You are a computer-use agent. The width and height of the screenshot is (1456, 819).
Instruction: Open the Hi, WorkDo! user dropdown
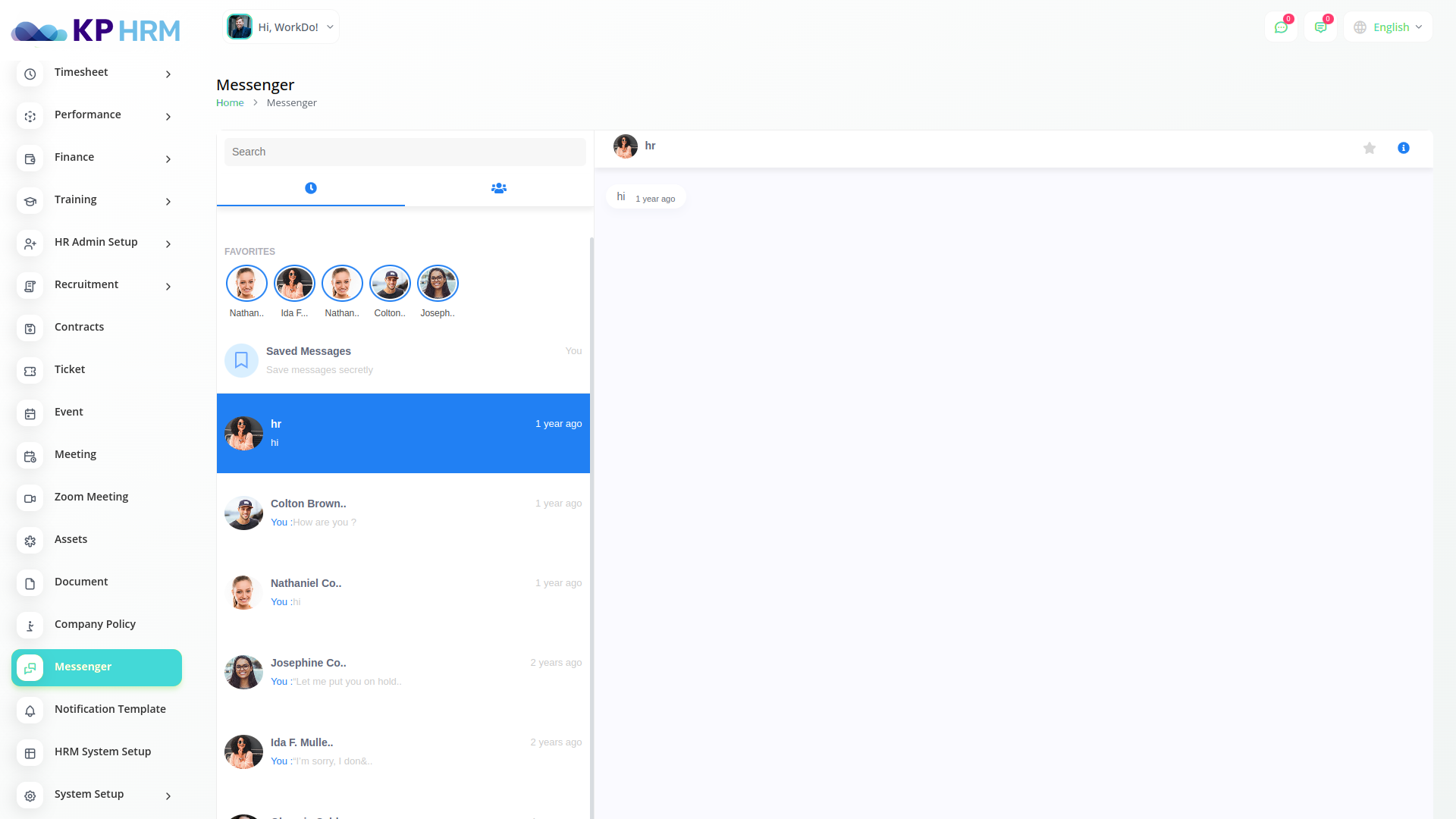click(x=281, y=27)
